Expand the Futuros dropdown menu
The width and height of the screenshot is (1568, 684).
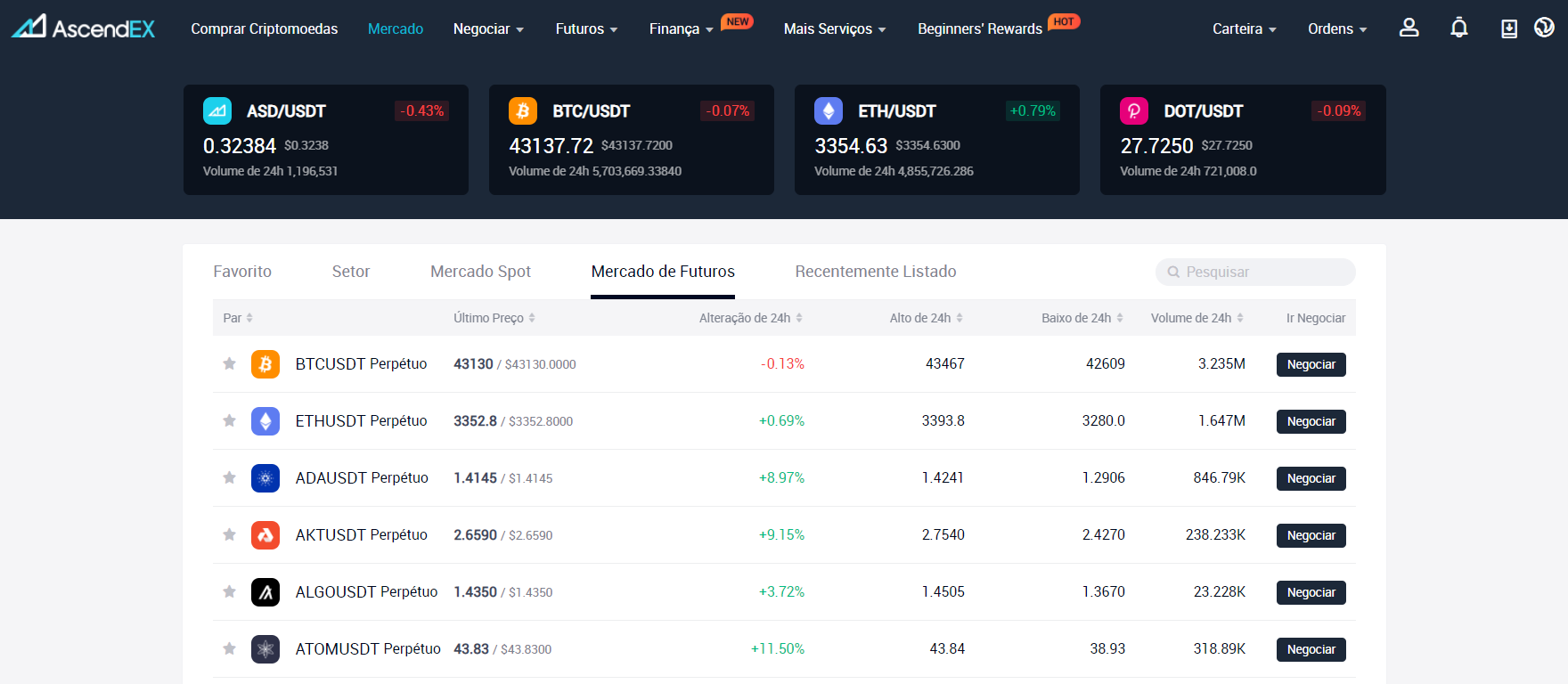(x=586, y=28)
